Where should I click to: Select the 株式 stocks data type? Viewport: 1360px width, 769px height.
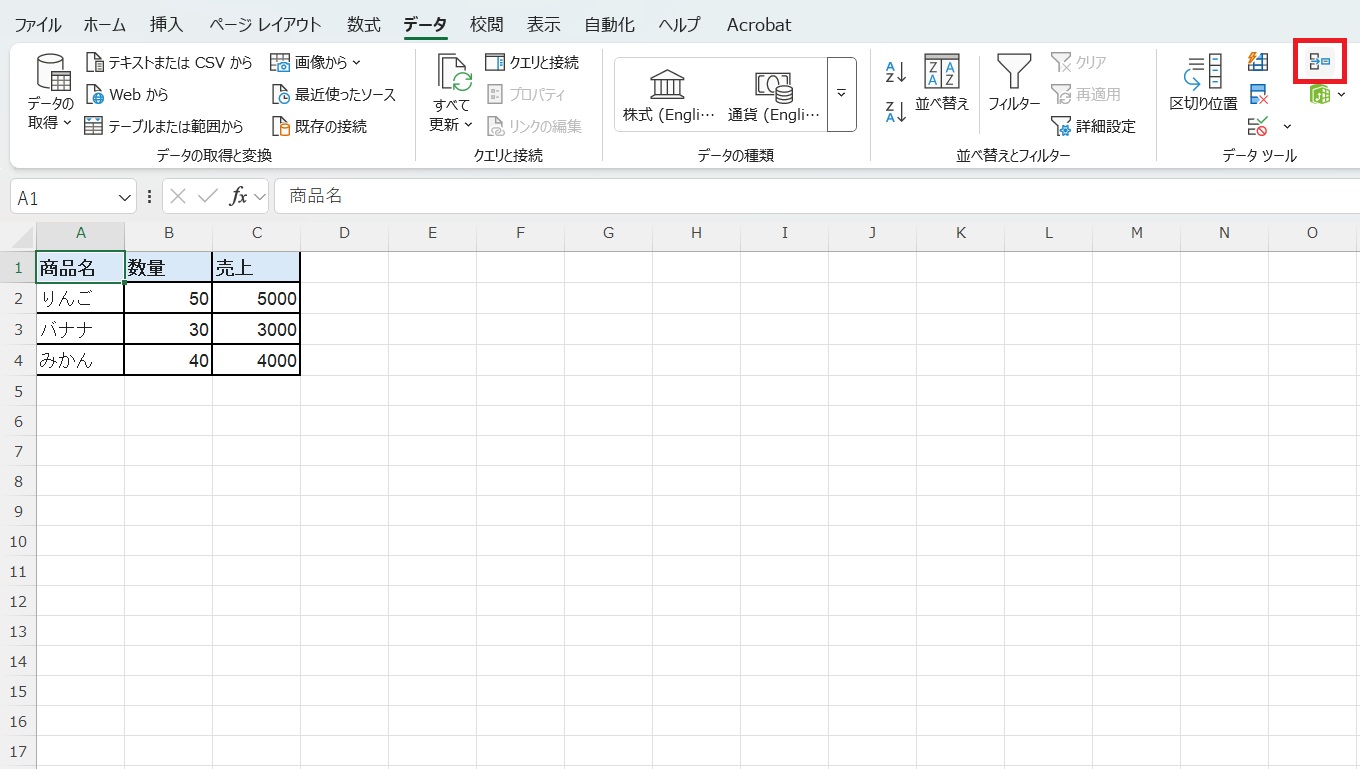pyautogui.click(x=668, y=95)
